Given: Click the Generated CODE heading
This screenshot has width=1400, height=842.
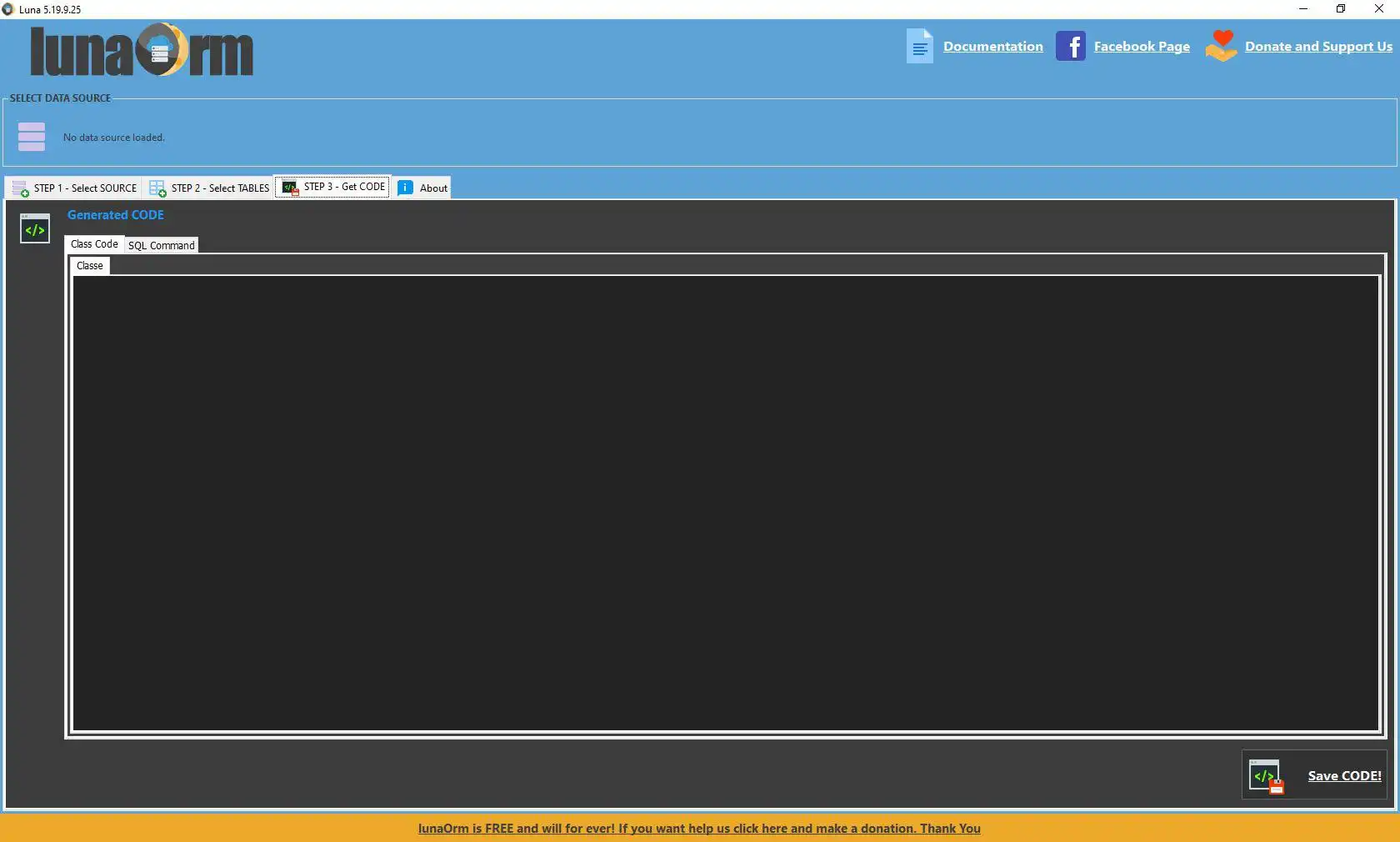Looking at the screenshot, I should click(x=116, y=215).
